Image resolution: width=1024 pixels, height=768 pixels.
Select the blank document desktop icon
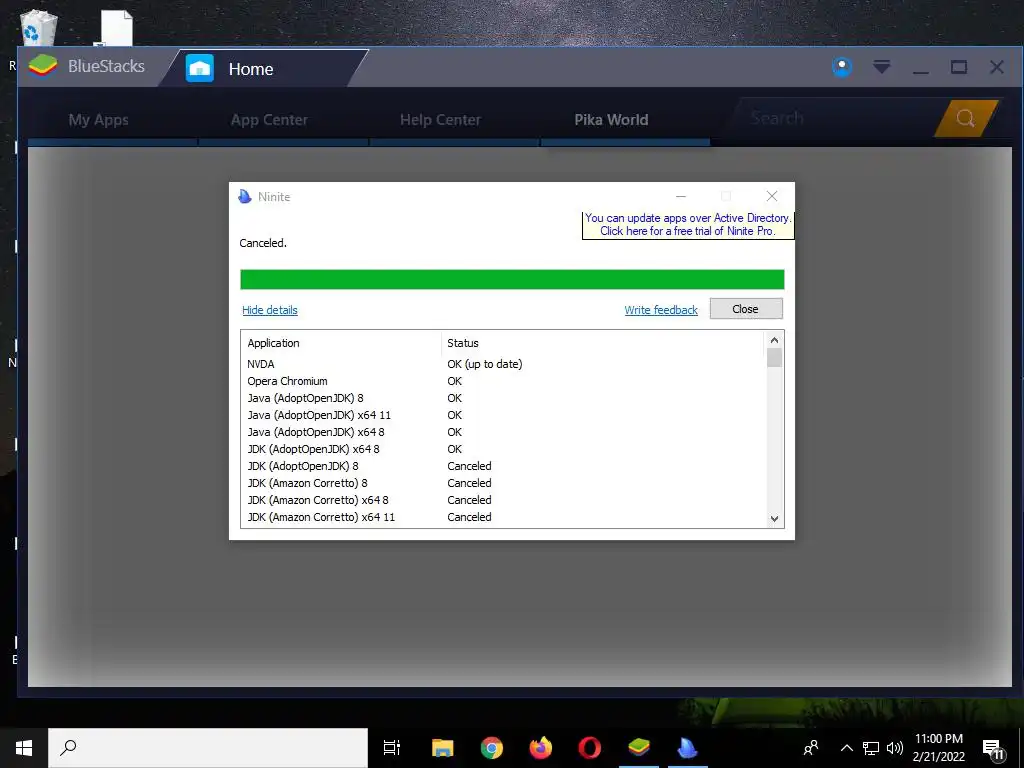117,29
